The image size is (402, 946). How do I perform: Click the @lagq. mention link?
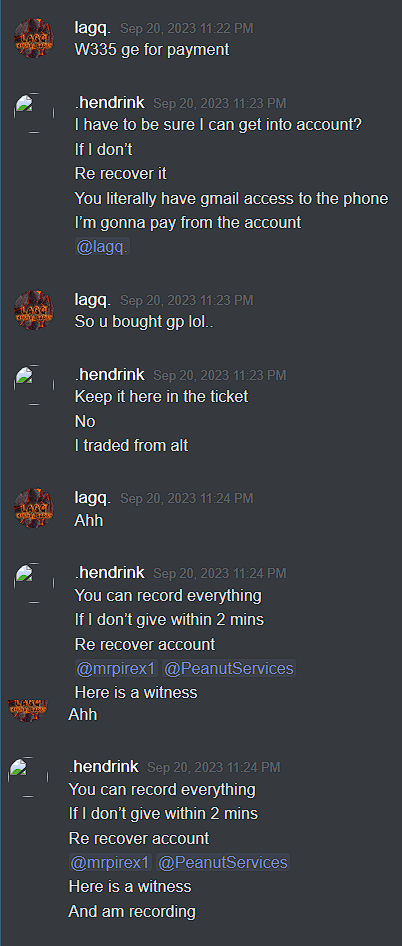tap(102, 247)
